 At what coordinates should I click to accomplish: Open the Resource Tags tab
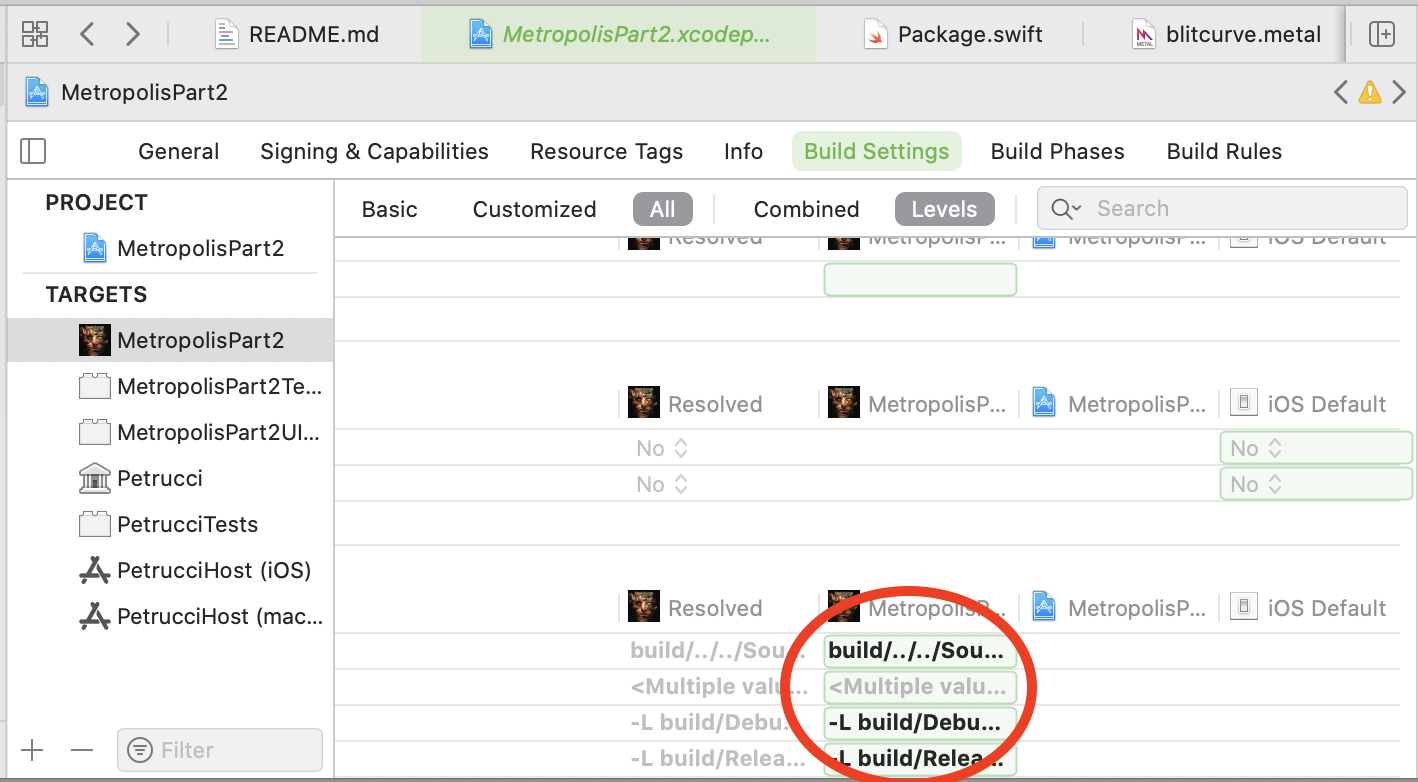click(606, 151)
